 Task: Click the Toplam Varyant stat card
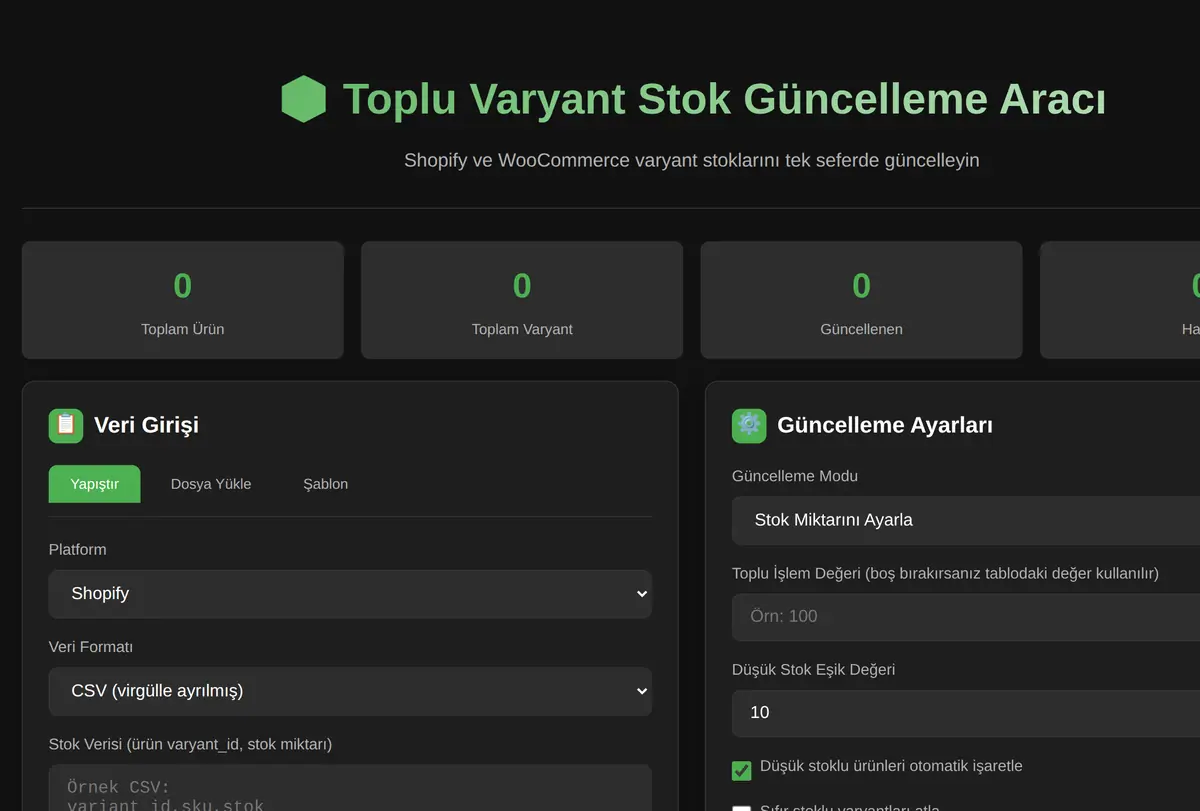point(522,300)
